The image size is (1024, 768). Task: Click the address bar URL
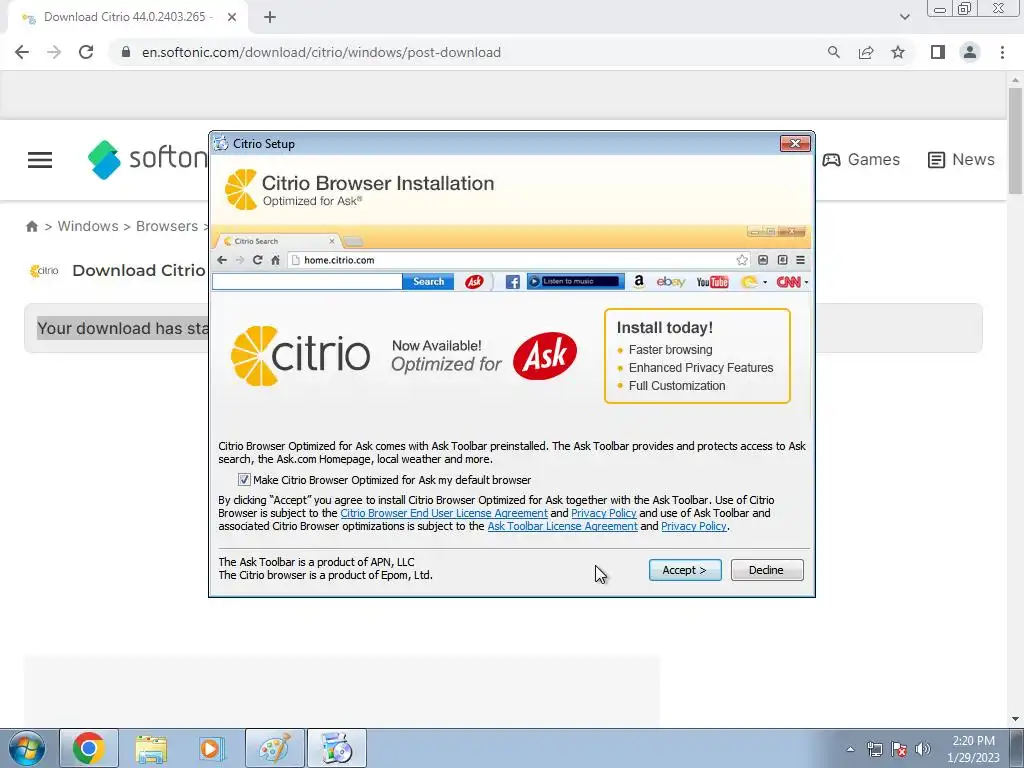tap(321, 52)
